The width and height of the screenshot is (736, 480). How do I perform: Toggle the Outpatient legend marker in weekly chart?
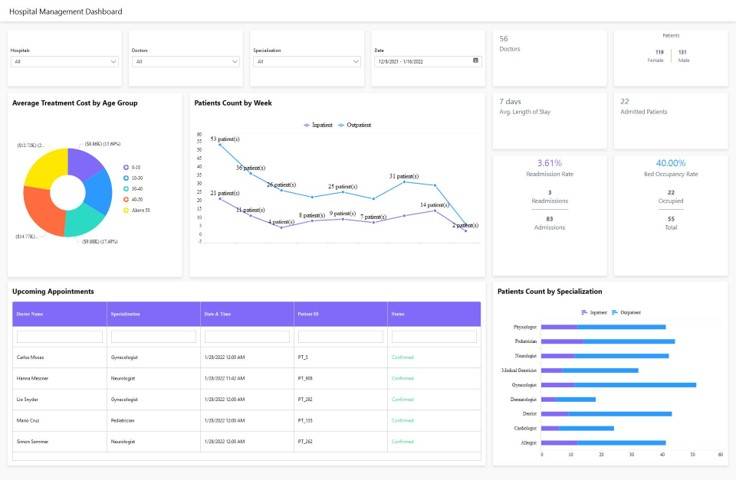click(x=341, y=125)
